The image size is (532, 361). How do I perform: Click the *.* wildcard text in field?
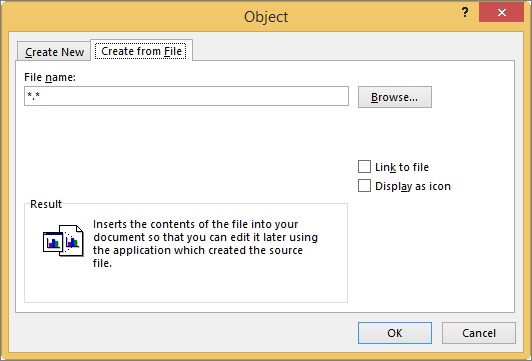34,96
